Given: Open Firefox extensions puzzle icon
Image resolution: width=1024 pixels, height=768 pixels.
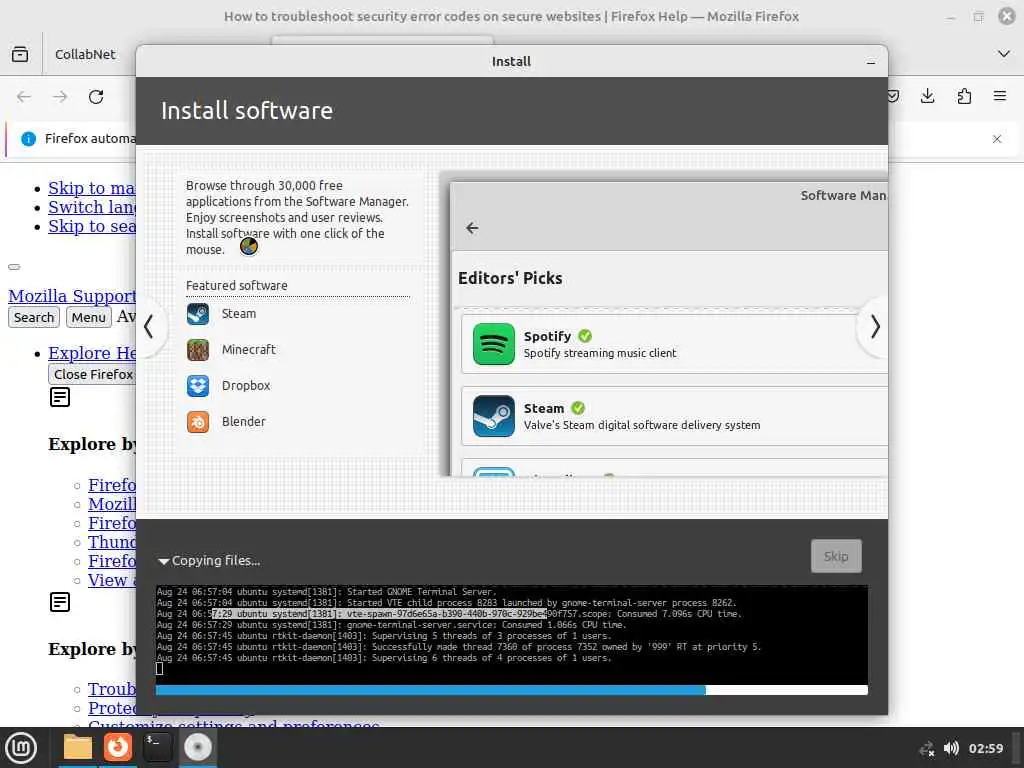Looking at the screenshot, I should [x=964, y=97].
